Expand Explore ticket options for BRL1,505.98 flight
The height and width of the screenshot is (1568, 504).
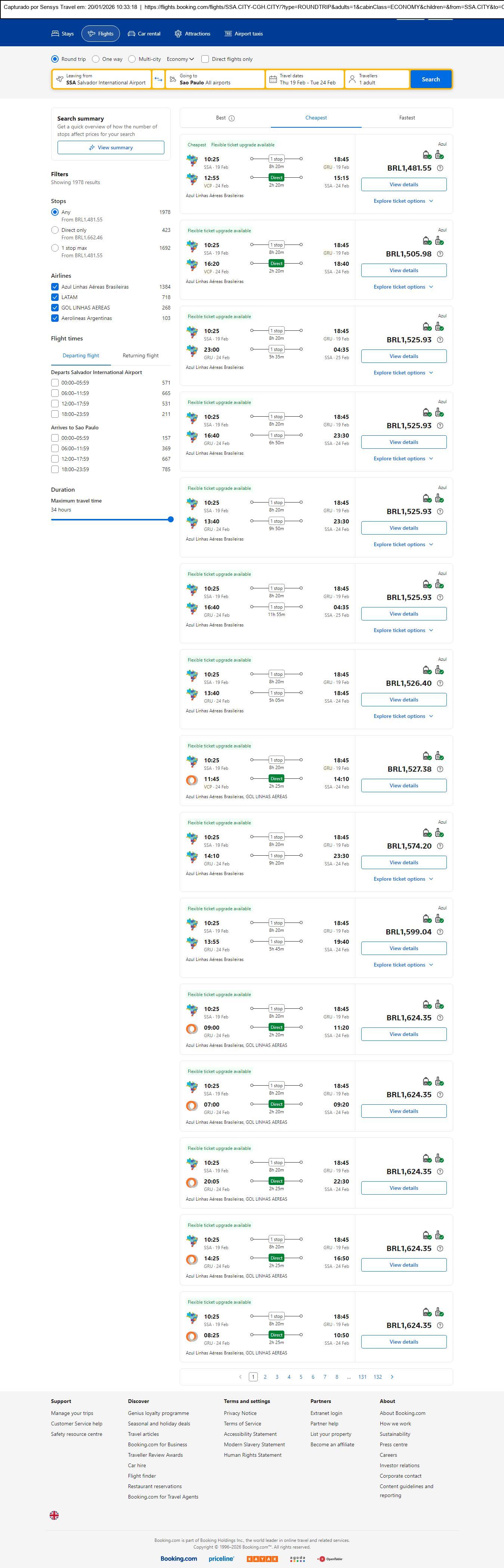(403, 287)
